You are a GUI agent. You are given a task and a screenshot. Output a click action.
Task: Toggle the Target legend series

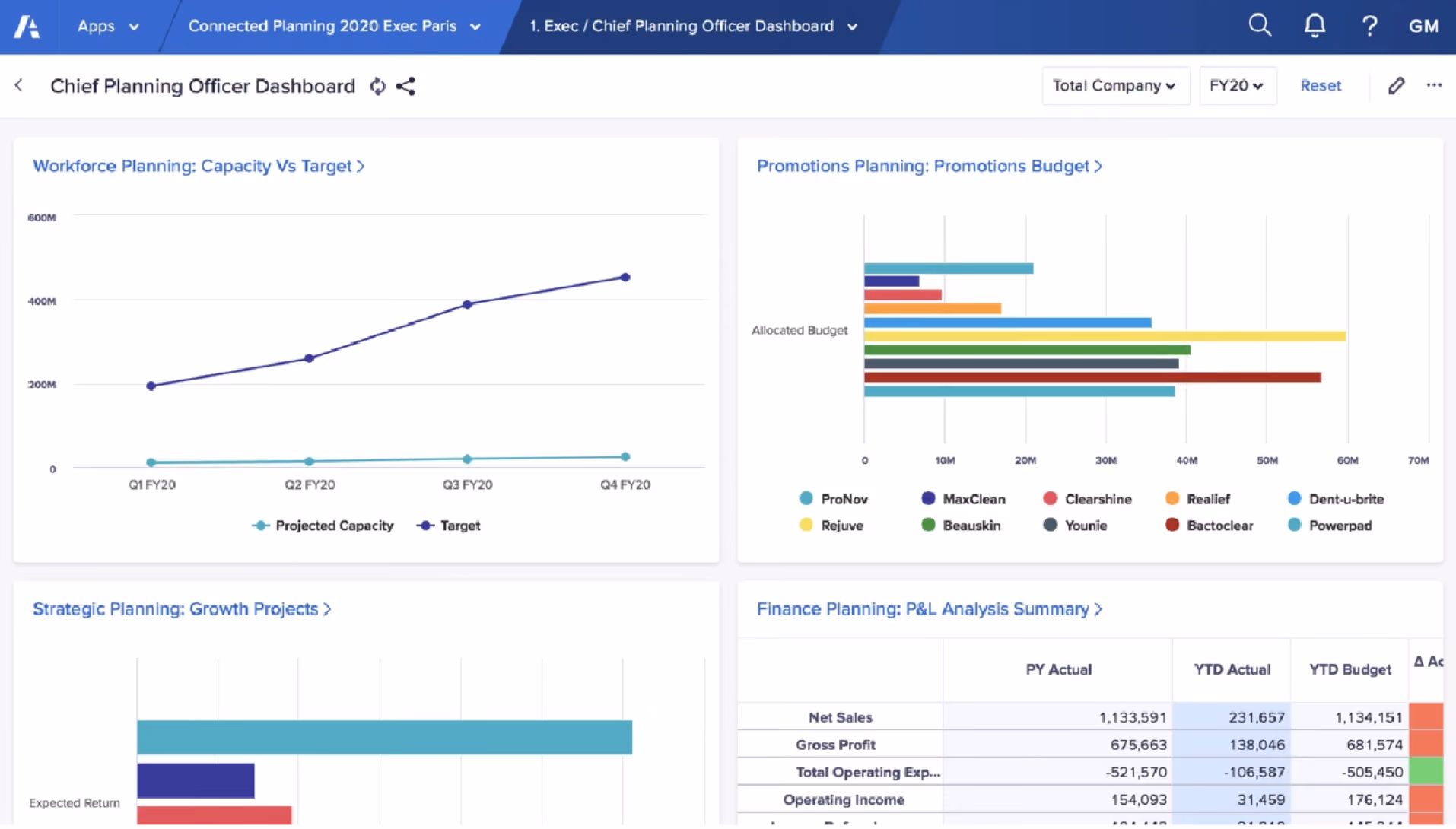pos(448,526)
